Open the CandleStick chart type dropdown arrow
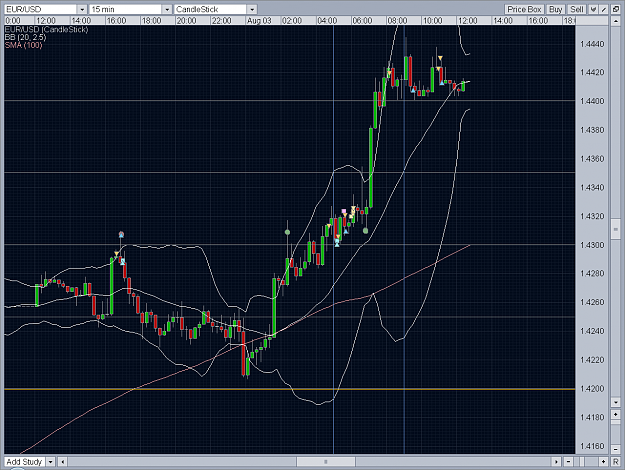Image resolution: width=625 pixels, height=470 pixels. (252, 9)
